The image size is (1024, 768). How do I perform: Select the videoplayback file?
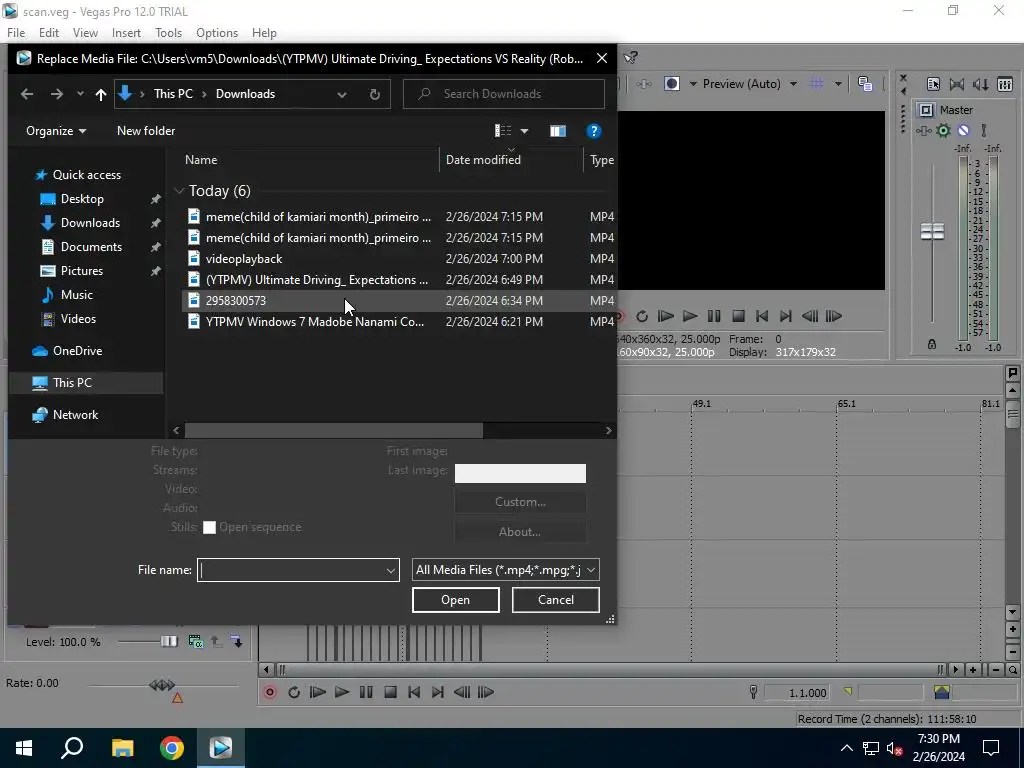tap(244, 259)
